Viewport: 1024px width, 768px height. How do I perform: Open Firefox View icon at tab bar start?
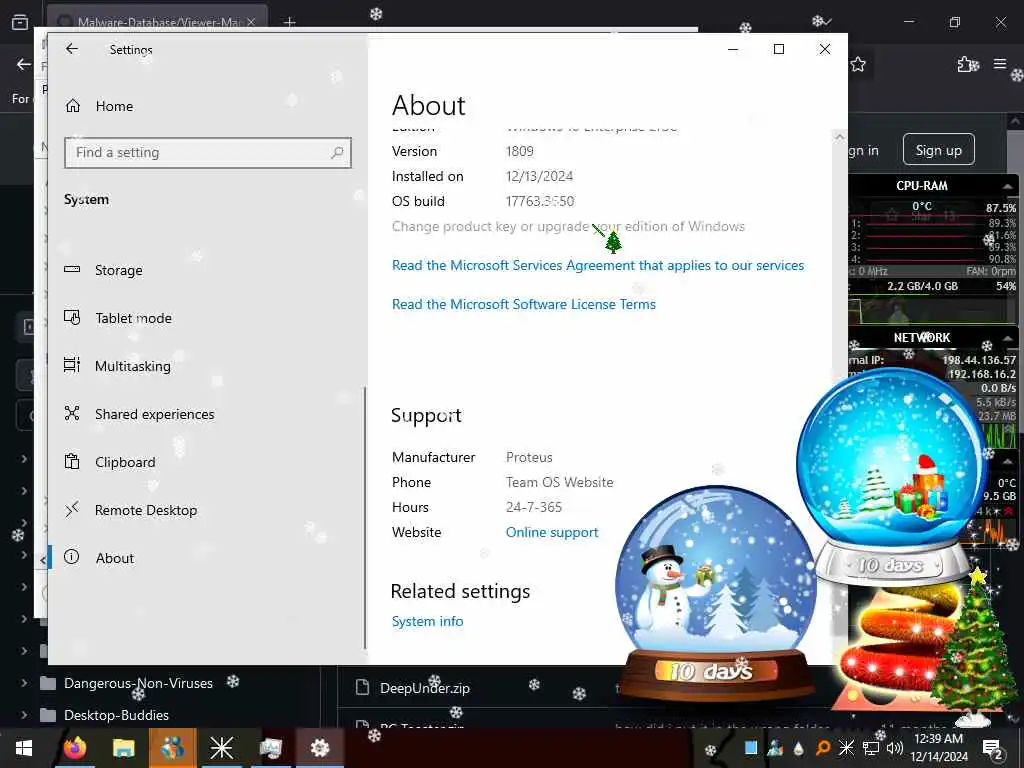(x=20, y=22)
